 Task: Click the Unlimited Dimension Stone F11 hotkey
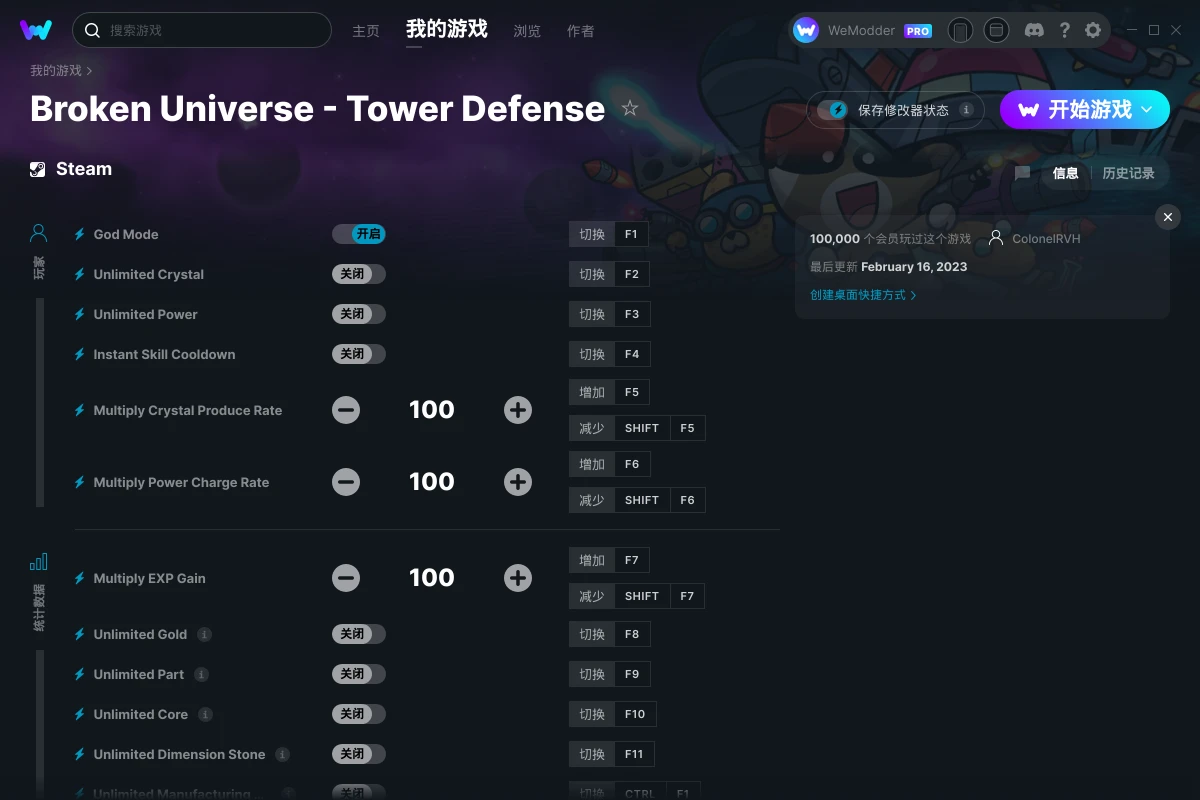[x=612, y=754]
